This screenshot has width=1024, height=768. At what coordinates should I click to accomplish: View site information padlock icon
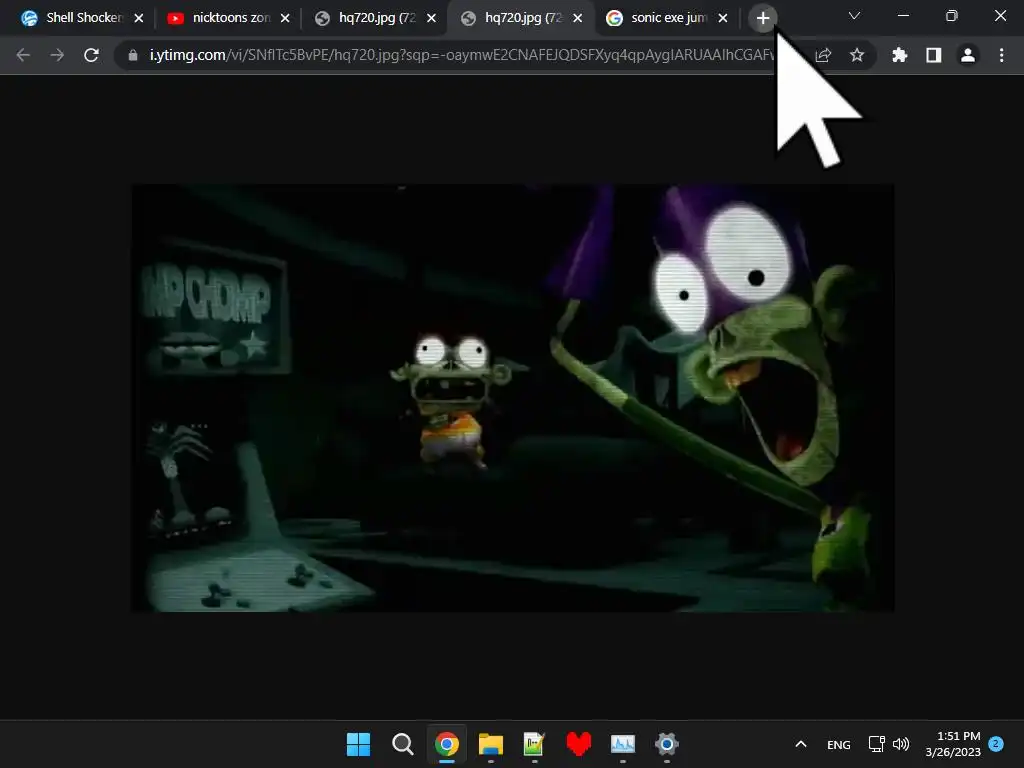pyautogui.click(x=133, y=56)
